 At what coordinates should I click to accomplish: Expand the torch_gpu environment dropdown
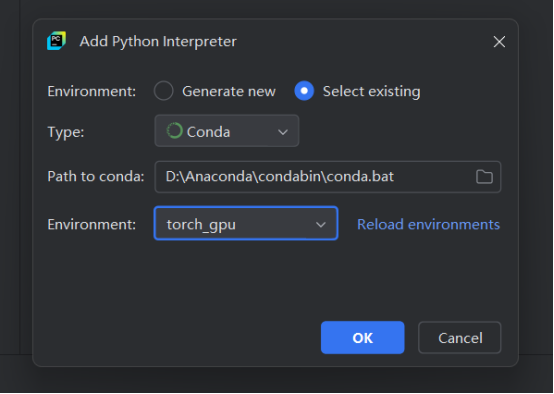[x=246, y=224]
